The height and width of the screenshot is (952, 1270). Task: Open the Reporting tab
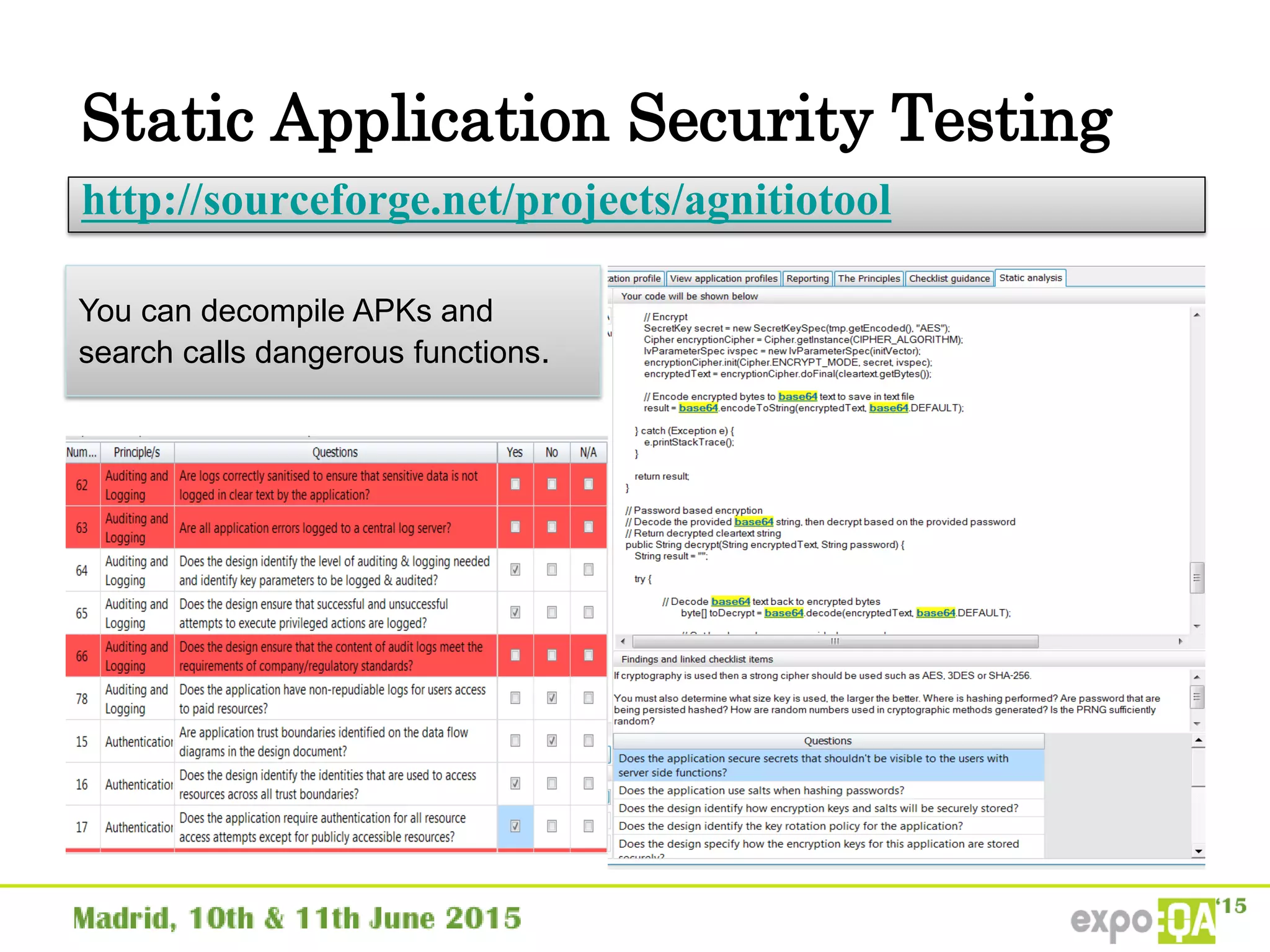coord(807,279)
